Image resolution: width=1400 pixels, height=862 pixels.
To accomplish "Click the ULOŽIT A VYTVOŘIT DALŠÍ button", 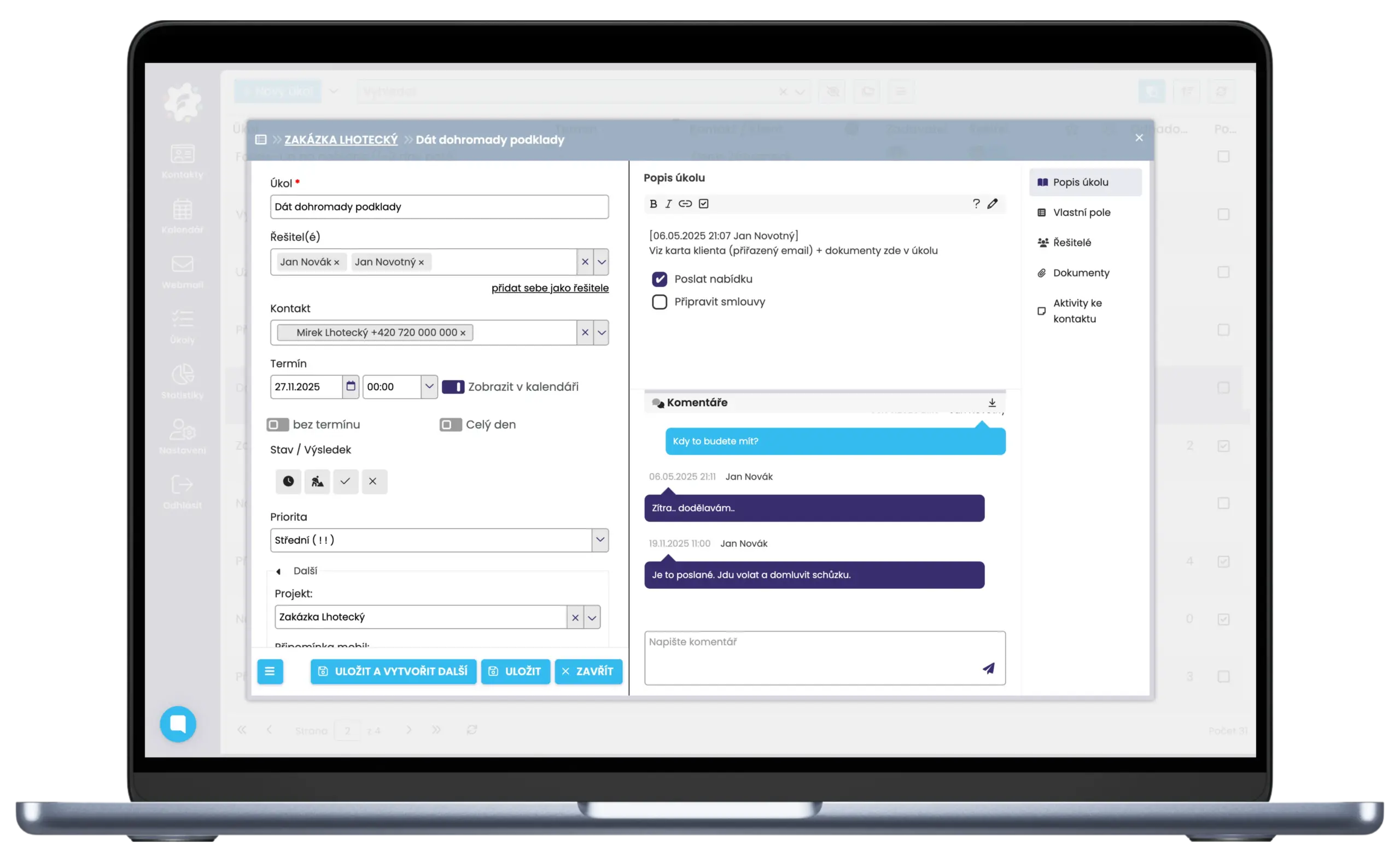I will click(394, 672).
